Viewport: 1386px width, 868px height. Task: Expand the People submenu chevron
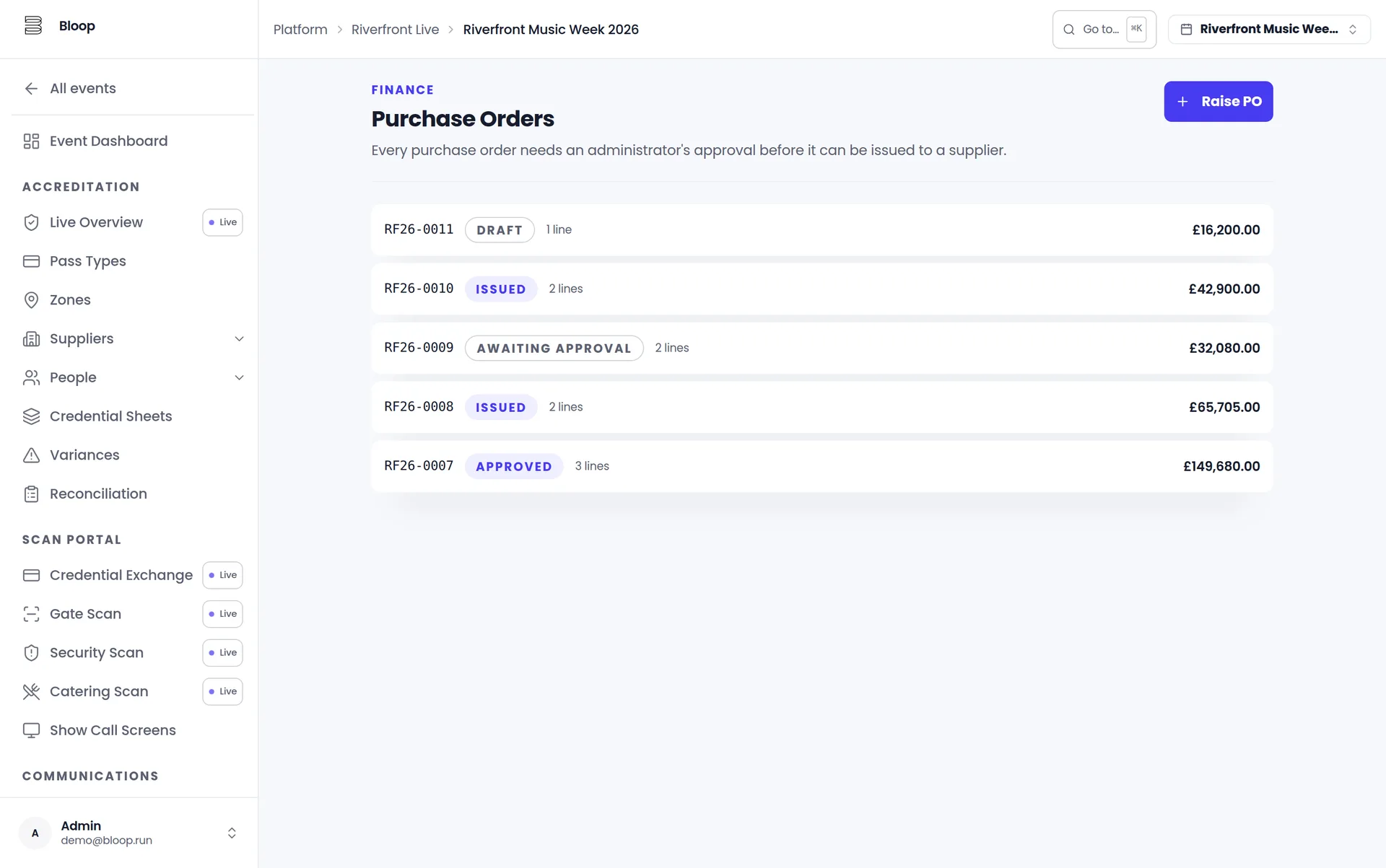(239, 377)
